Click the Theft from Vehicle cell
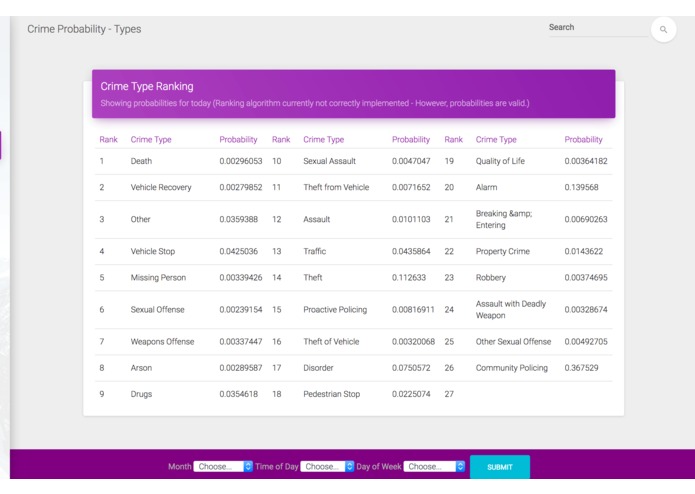695x494 pixels. tap(336, 187)
